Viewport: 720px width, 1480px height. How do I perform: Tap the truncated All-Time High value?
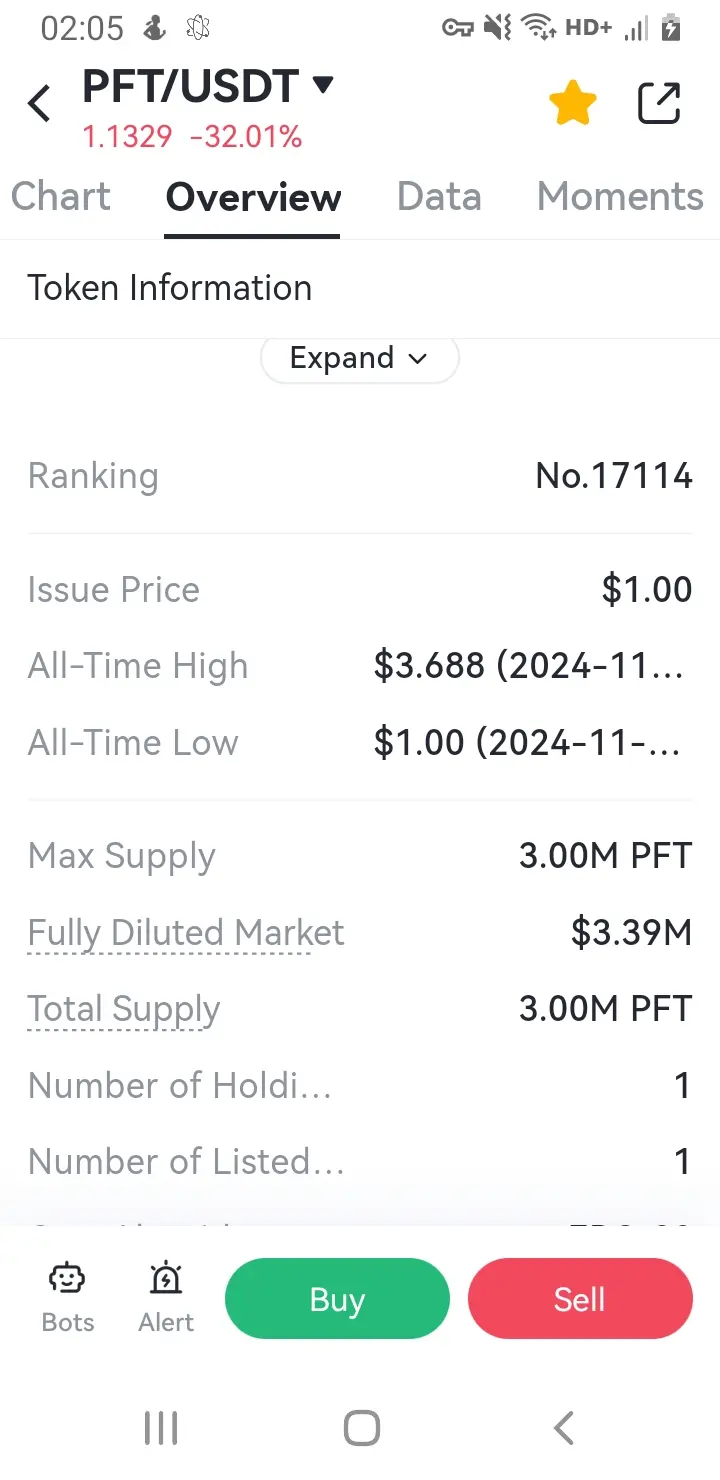530,666
